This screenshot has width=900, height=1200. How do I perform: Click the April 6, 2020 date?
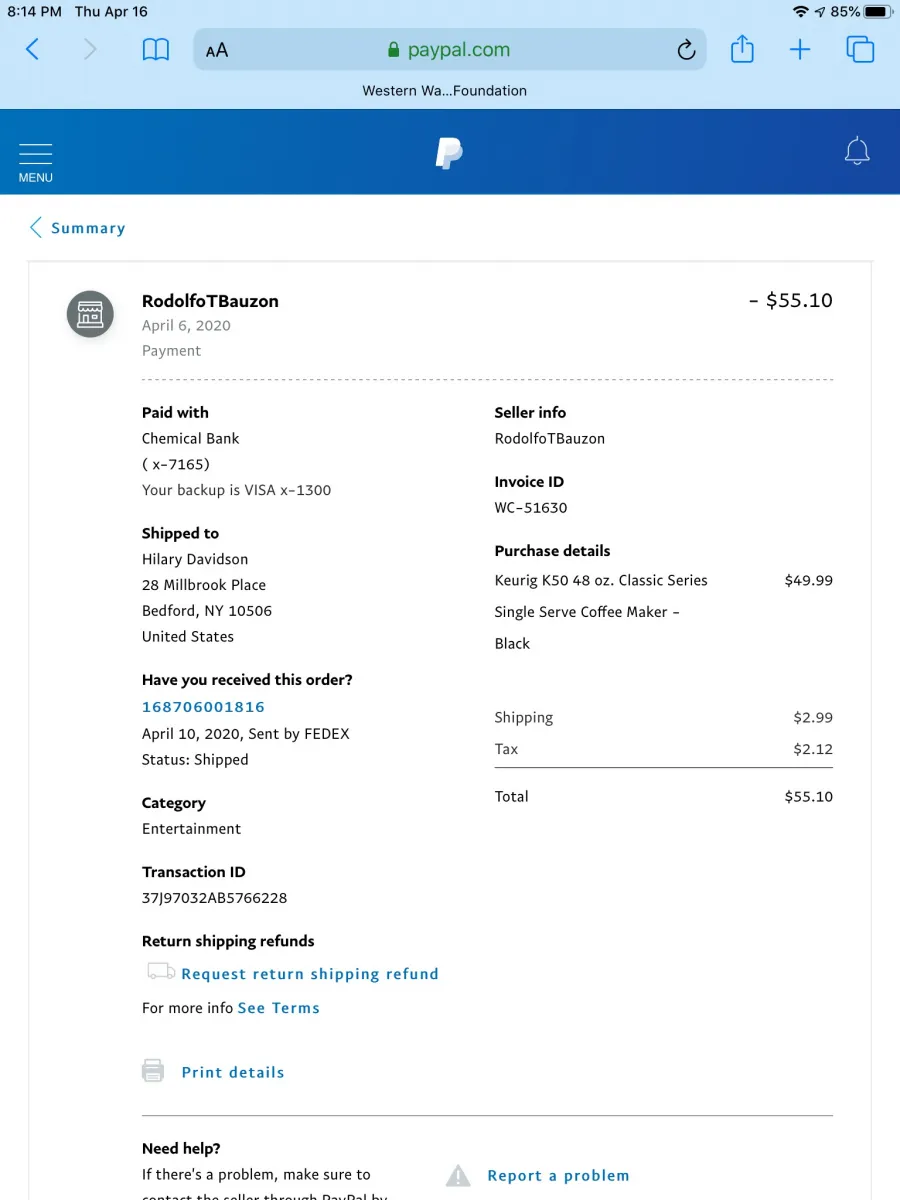pyautogui.click(x=186, y=325)
